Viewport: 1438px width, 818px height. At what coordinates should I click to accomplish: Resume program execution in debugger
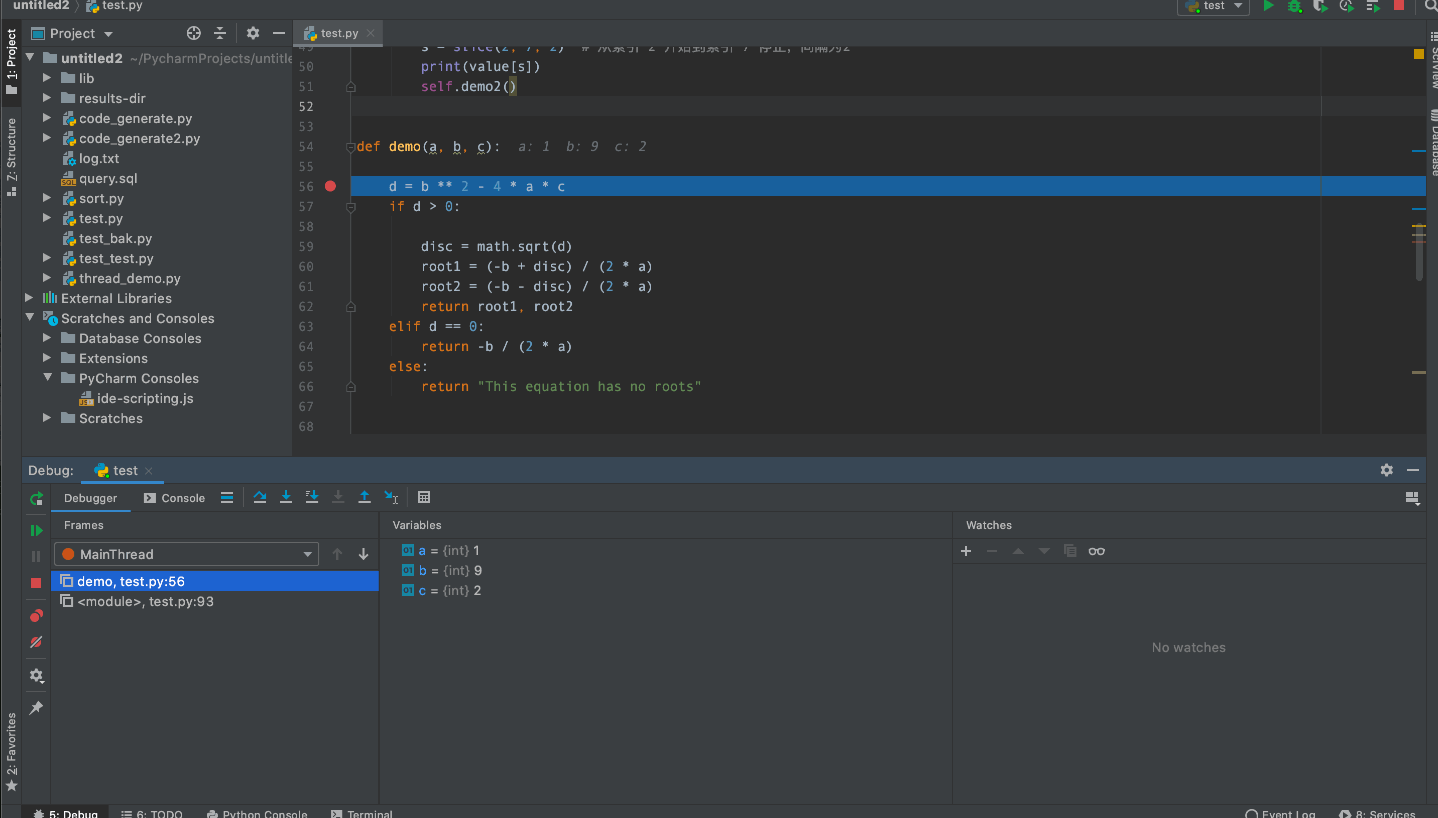(x=37, y=530)
